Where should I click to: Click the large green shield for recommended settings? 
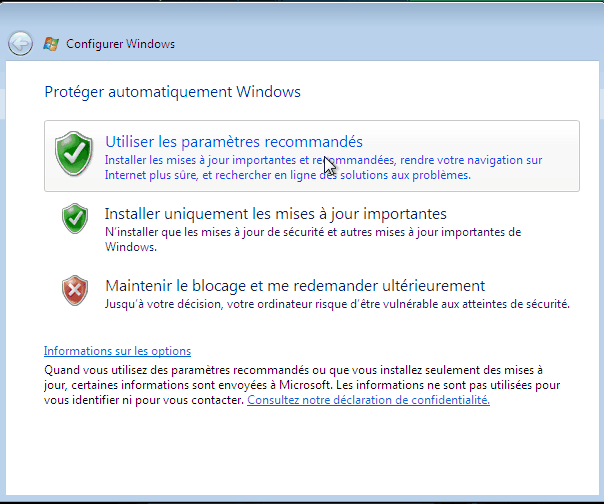tap(74, 154)
